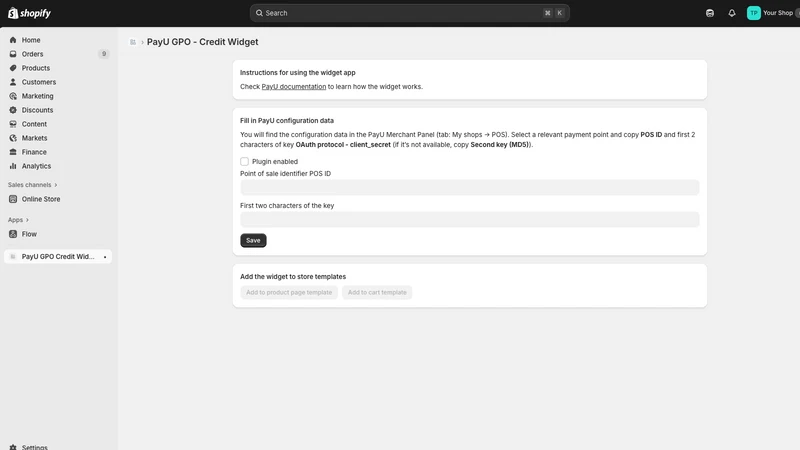Open the PayU documentation link

point(293,87)
